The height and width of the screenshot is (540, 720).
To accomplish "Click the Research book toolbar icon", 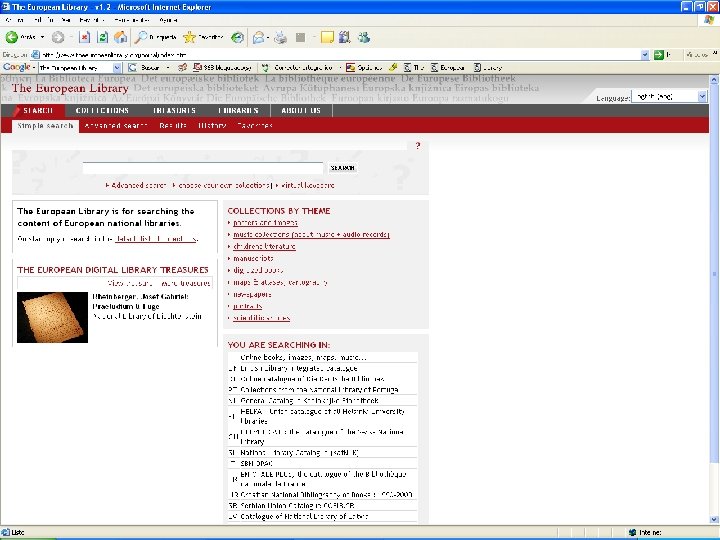I will pos(344,37).
